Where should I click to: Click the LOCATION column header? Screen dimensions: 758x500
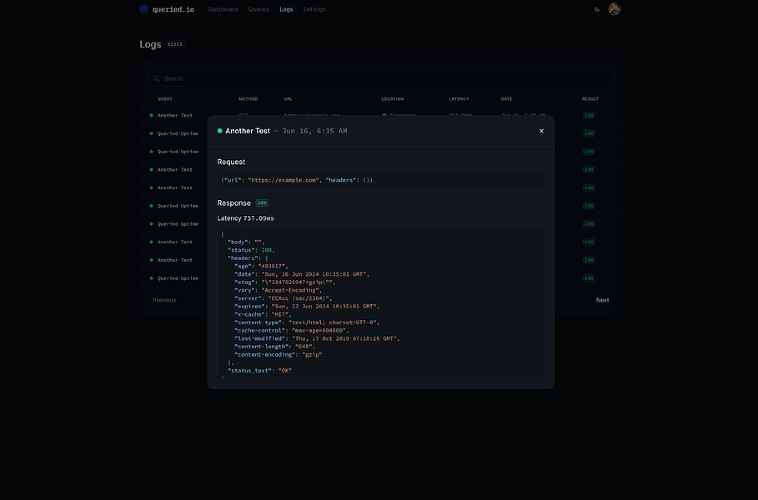pos(393,99)
